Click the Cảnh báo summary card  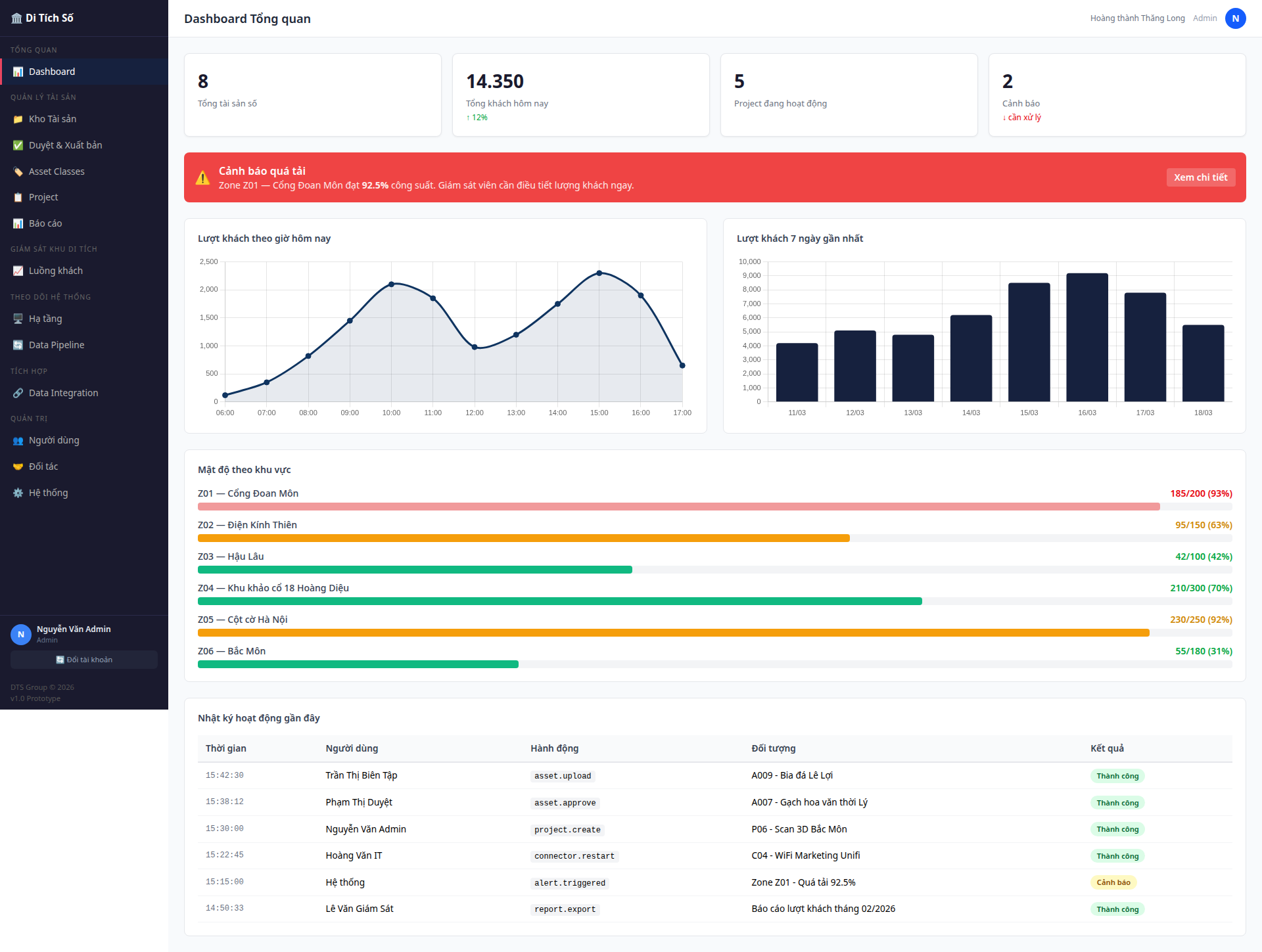coord(1117,95)
